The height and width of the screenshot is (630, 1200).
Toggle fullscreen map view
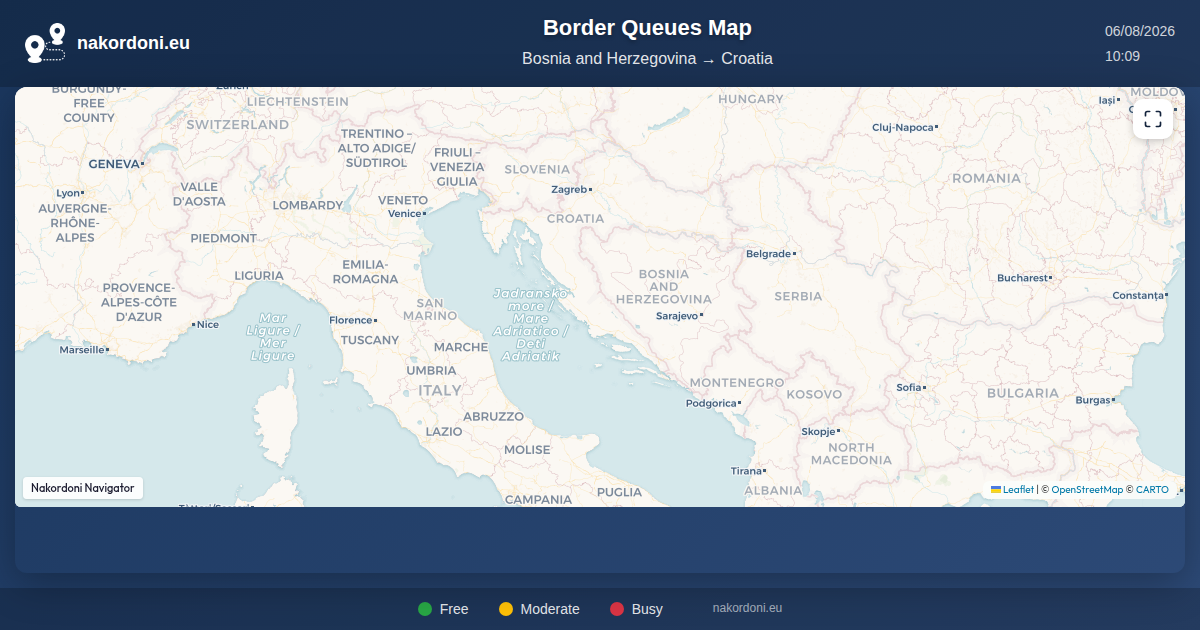pos(1153,119)
